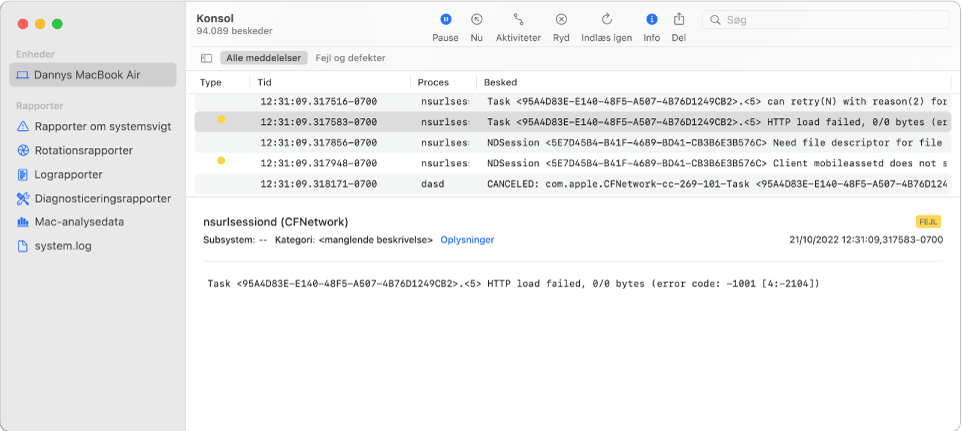Click Lograpporter document icon
Screen dimensions: 963x431
point(23,174)
